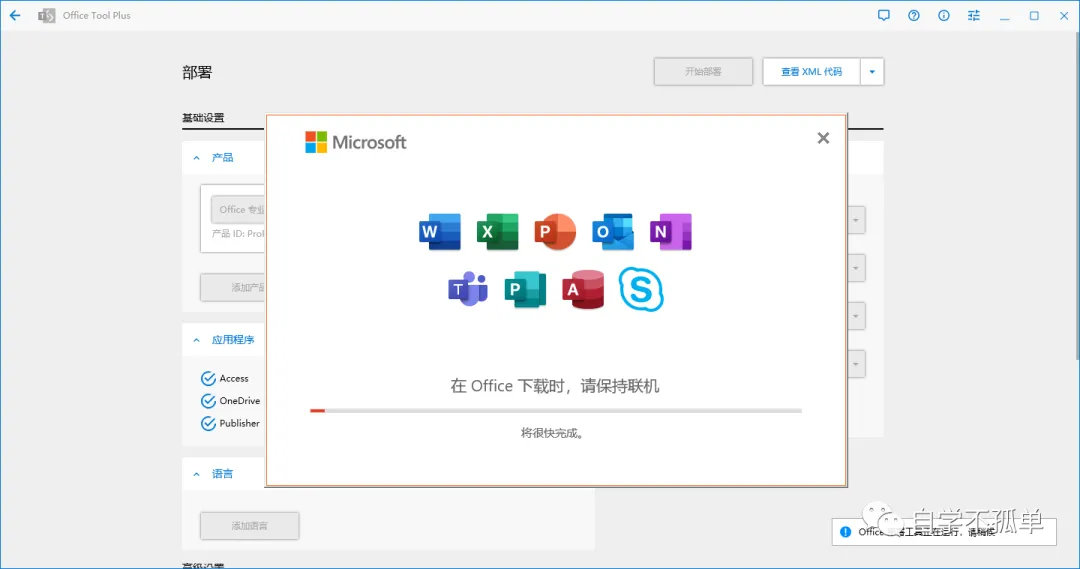Switch to the 基础设置 tab
The image size is (1080, 569).
[x=203, y=118]
